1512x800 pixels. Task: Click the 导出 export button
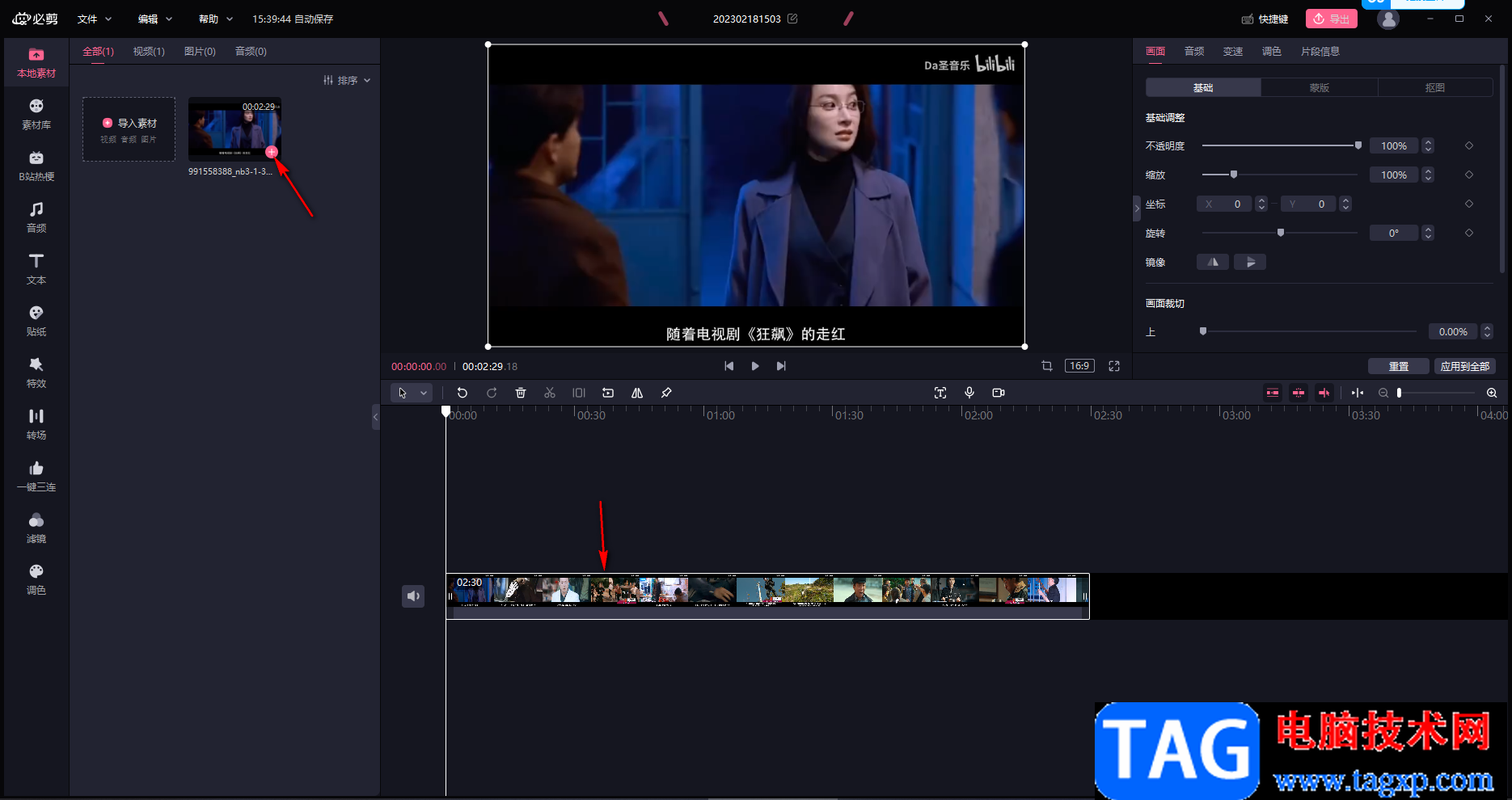point(1332,19)
